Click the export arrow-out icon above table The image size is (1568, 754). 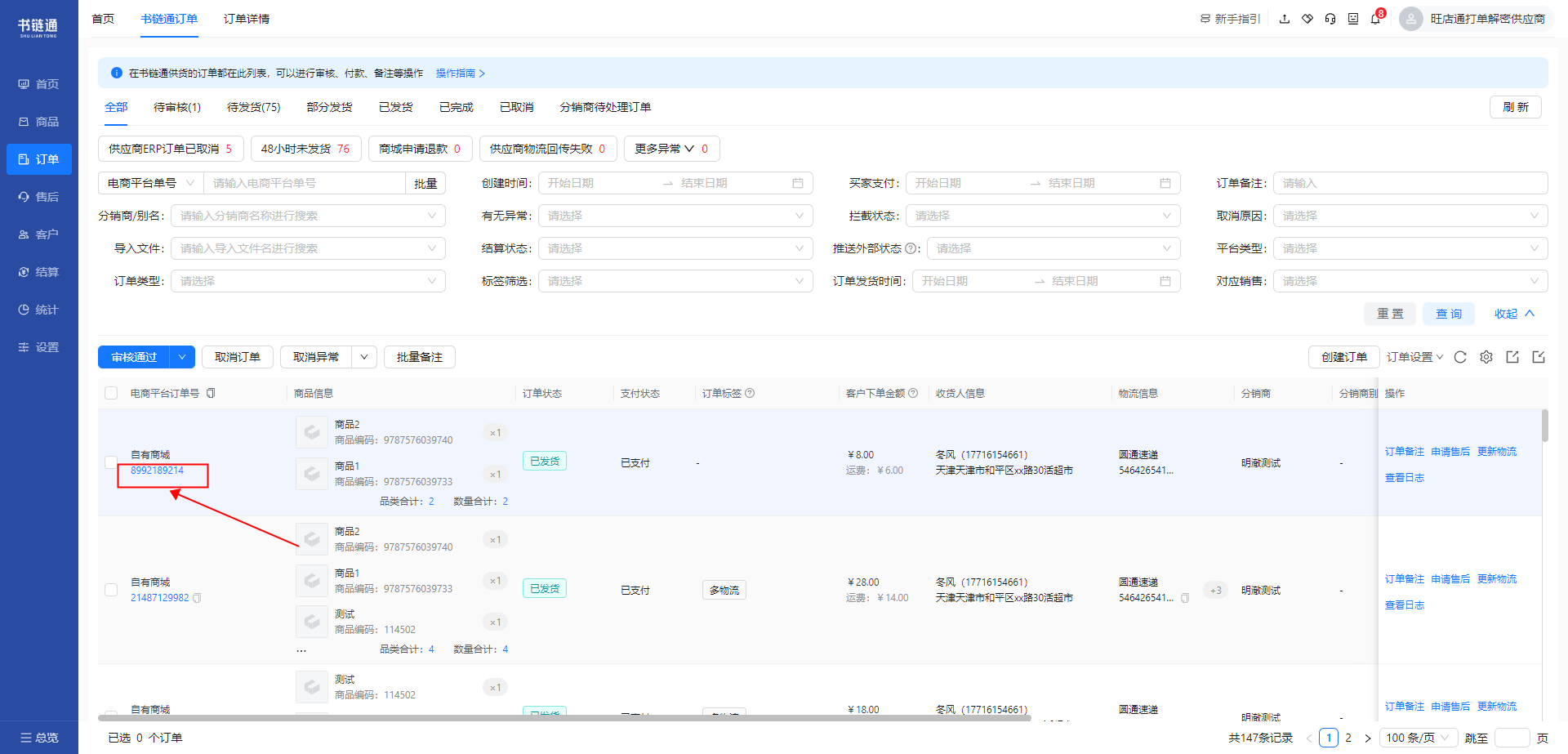(x=1512, y=357)
